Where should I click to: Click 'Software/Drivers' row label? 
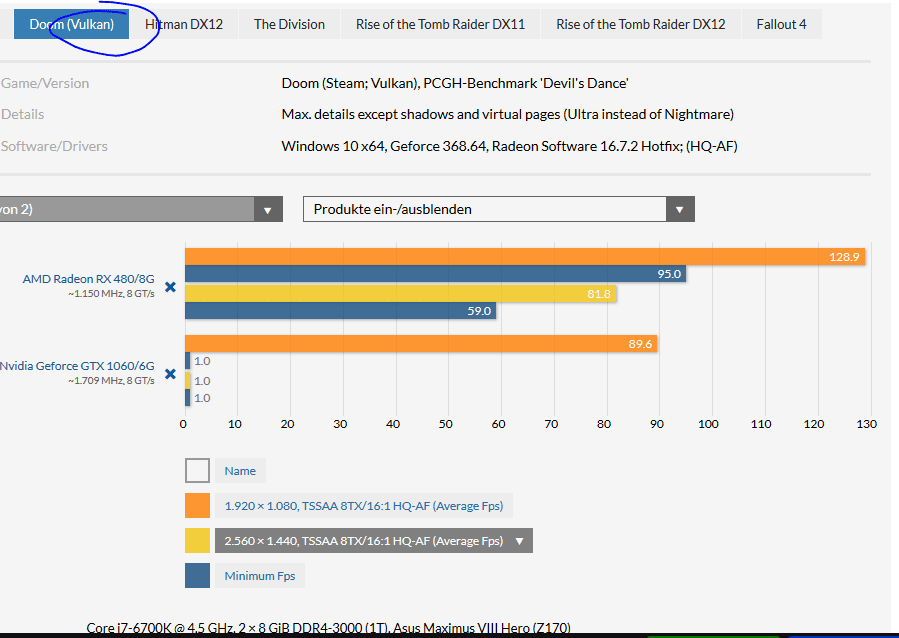(54, 146)
